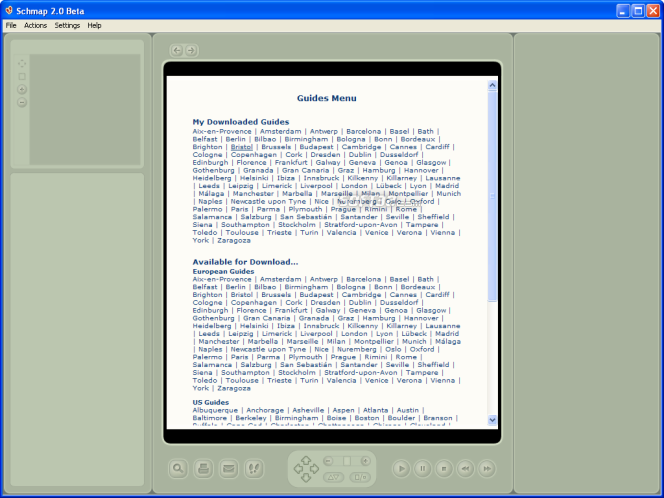Screen dimensions: 664x498
Task: Open Aspen in US Guides
Action: point(343,410)
